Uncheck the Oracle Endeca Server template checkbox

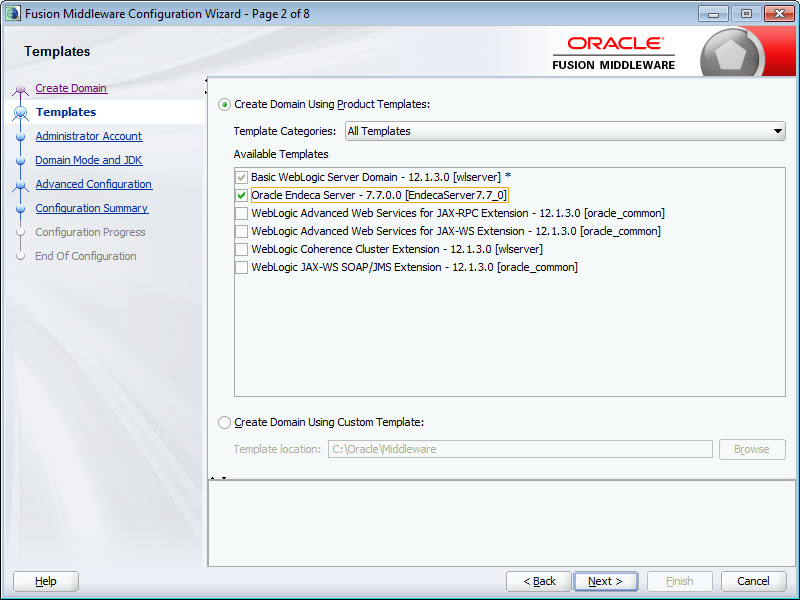click(241, 195)
